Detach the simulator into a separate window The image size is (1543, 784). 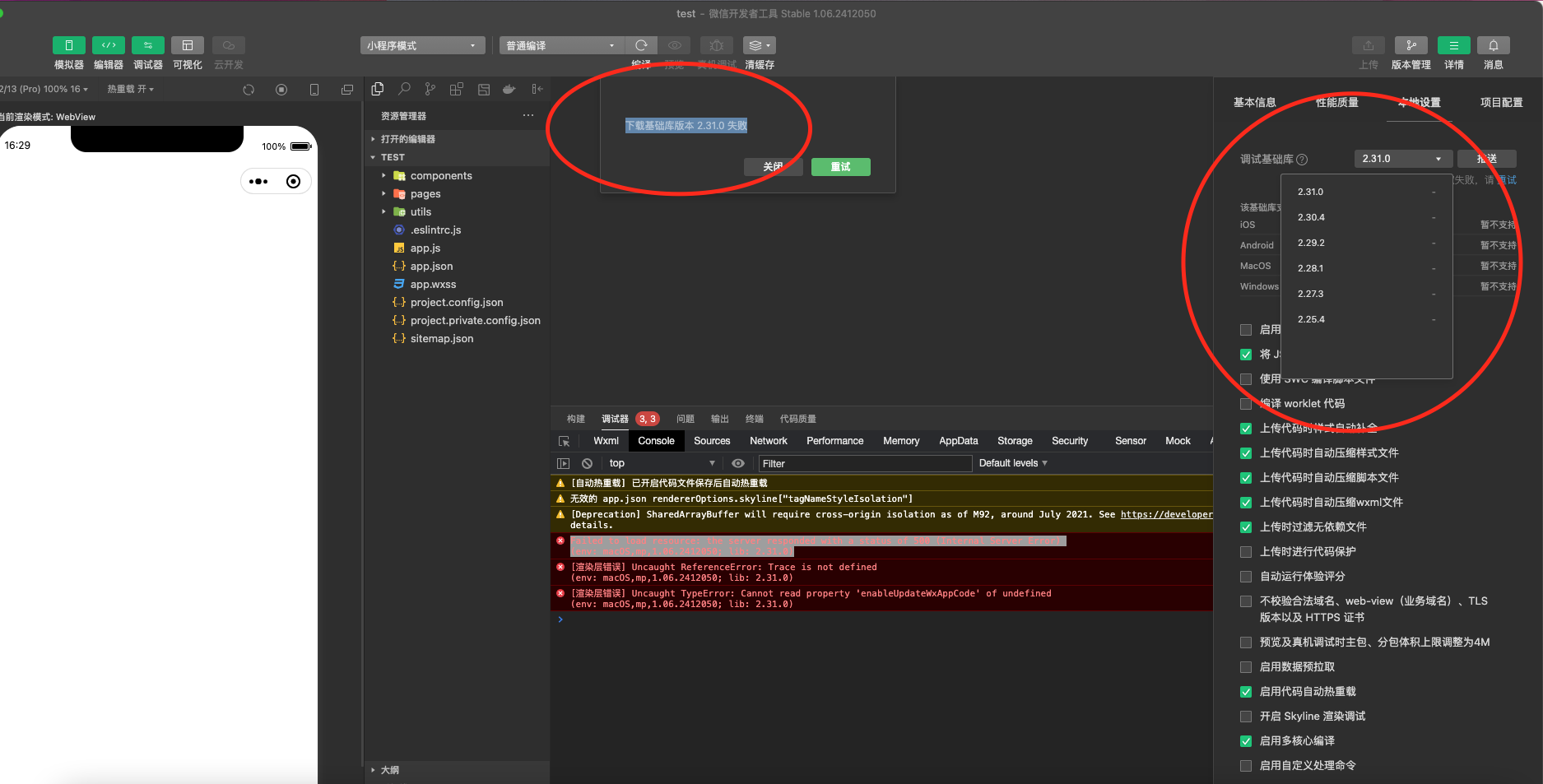coord(347,90)
